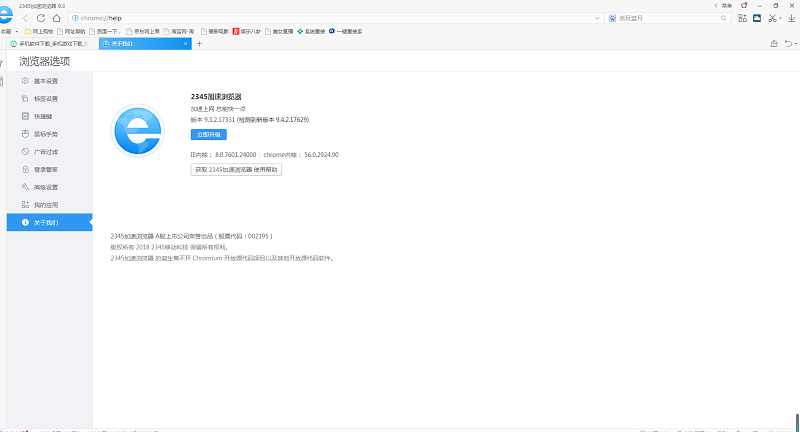Open the downloads manager icon
This screenshot has height=432, width=800.
click(791, 18)
